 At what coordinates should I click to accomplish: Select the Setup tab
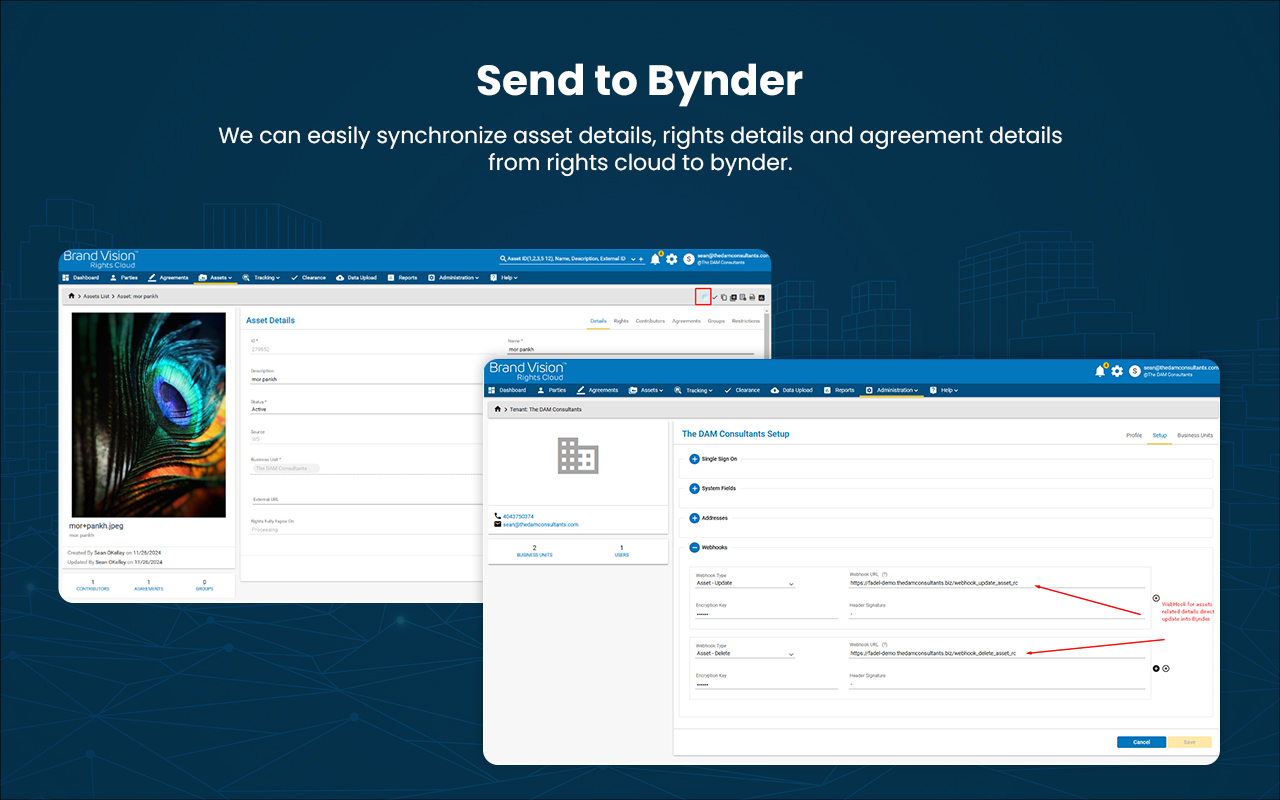click(x=1159, y=435)
